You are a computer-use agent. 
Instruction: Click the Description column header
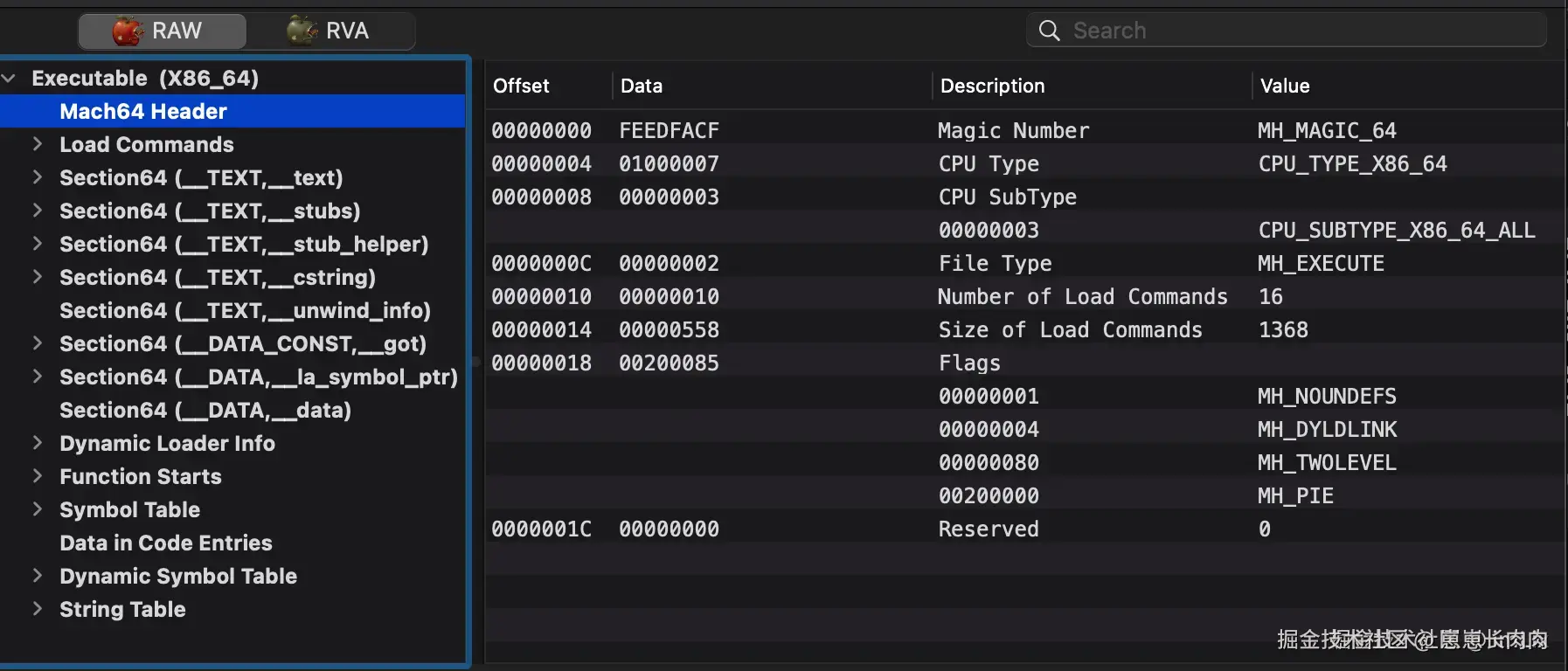click(x=992, y=86)
